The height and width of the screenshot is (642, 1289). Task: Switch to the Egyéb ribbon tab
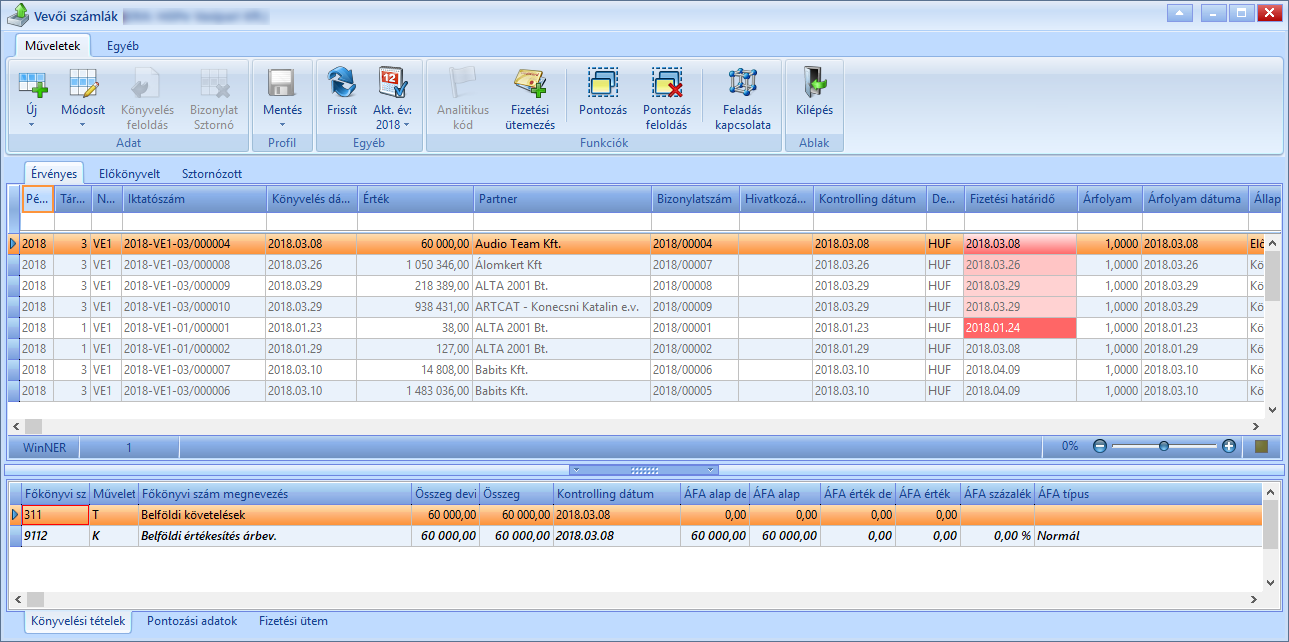point(123,45)
